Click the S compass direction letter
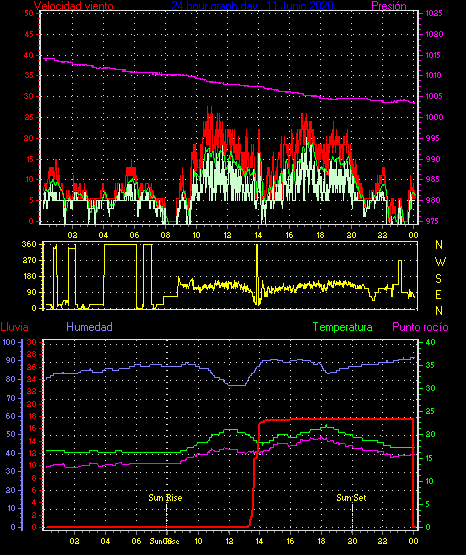The image size is (466, 555). (438, 279)
